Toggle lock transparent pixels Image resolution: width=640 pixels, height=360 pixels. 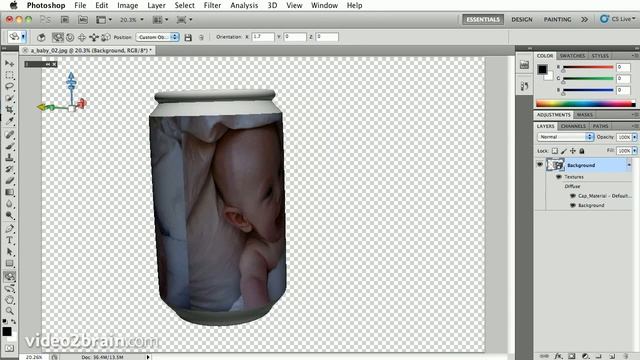555,151
